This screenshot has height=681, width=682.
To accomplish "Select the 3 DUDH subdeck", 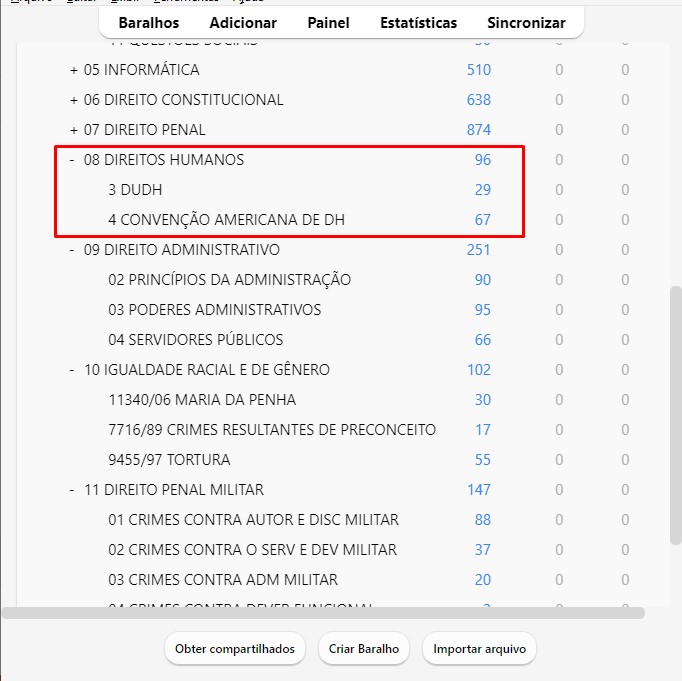I will [x=135, y=190].
